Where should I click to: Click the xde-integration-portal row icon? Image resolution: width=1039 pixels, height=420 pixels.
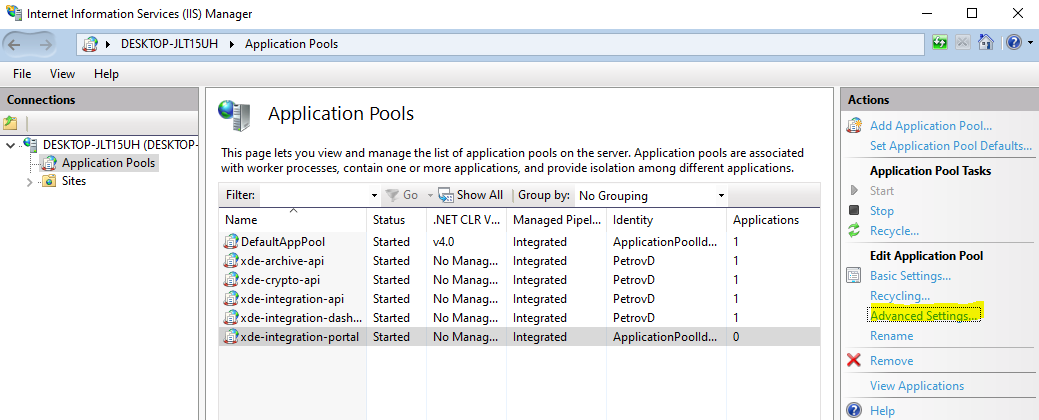[231, 337]
